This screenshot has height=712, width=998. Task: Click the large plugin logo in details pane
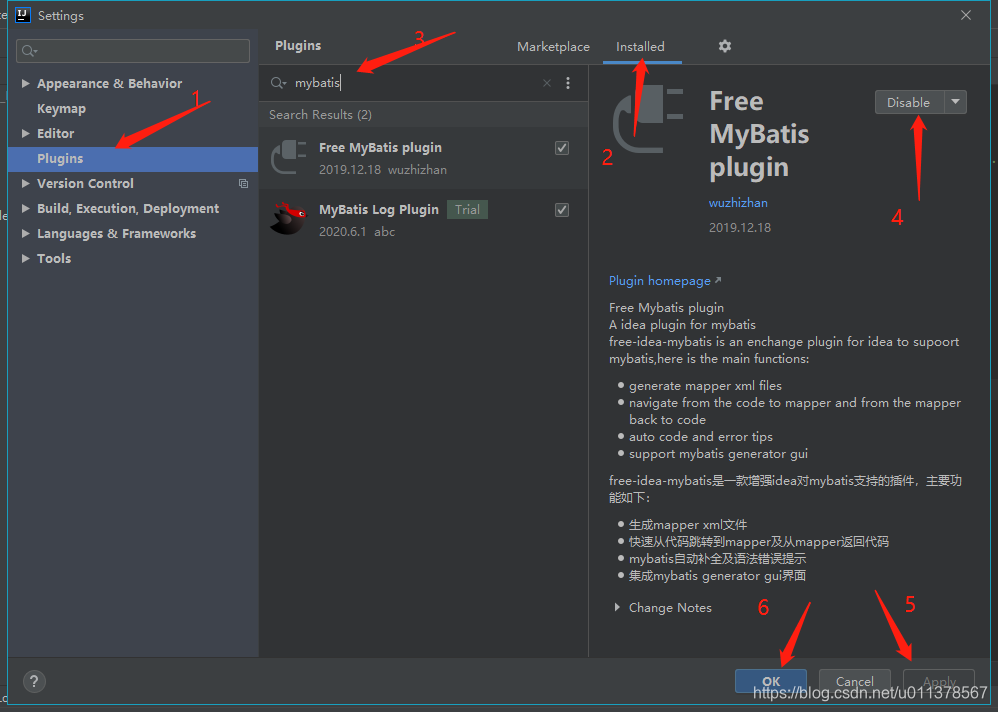tap(648, 120)
